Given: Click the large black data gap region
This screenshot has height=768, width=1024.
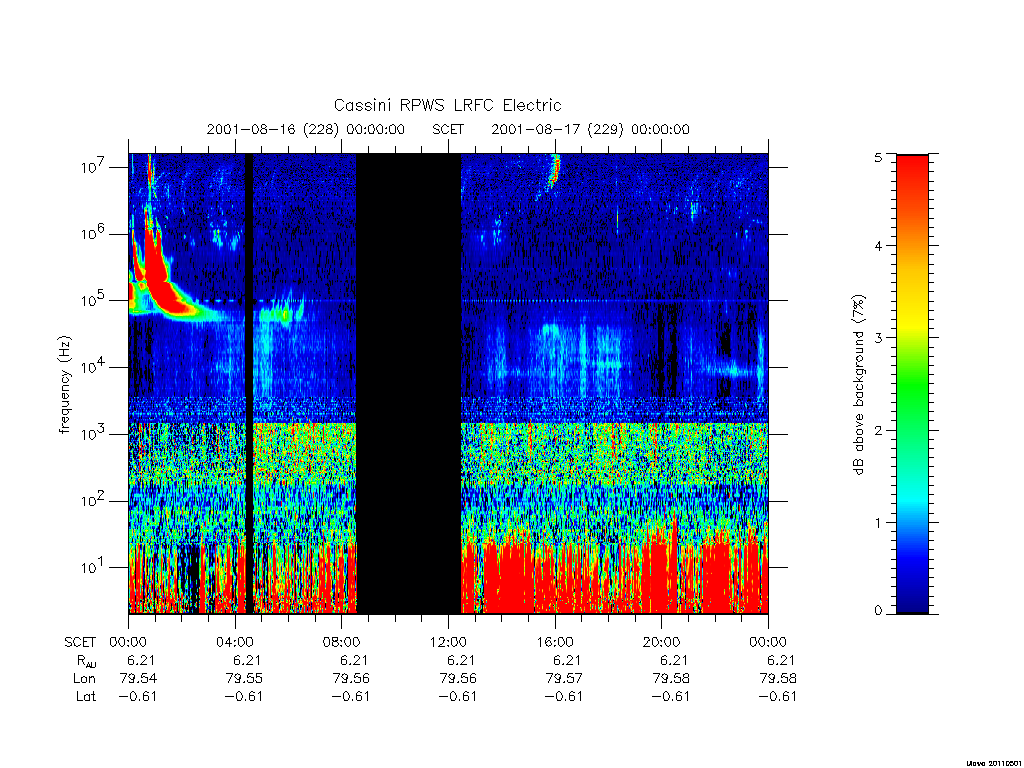Looking at the screenshot, I should (409, 384).
